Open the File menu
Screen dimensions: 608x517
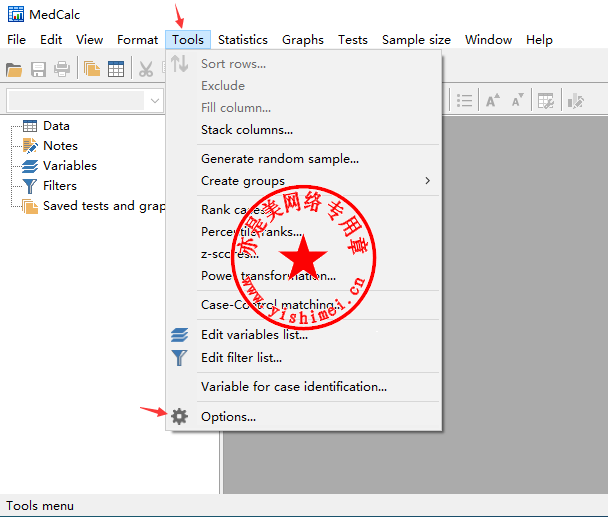point(16,40)
